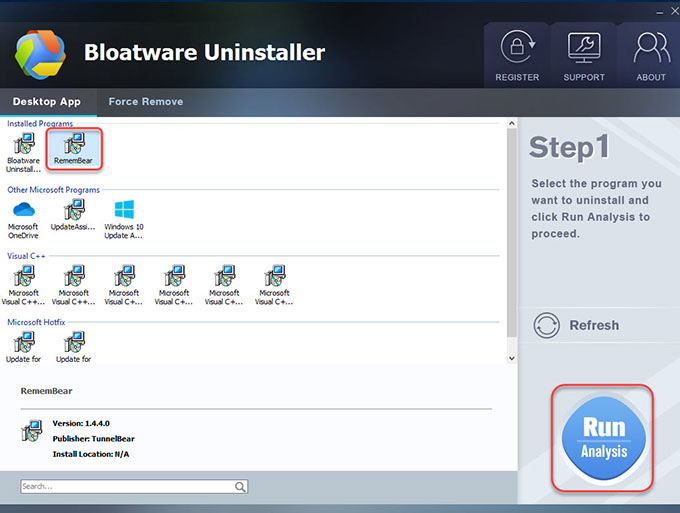This screenshot has width=680, height=513.
Task: Minimize the Bloatware Uninstaller window
Action: [660, 13]
